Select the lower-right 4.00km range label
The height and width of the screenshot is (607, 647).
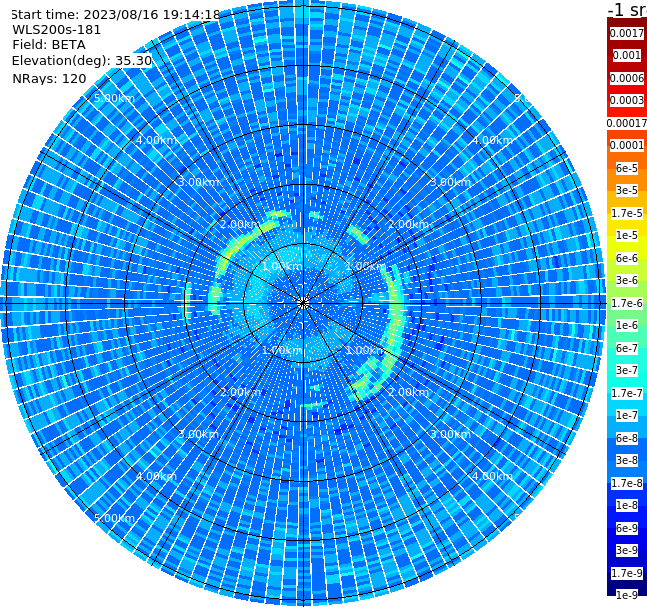pyautogui.click(x=493, y=476)
